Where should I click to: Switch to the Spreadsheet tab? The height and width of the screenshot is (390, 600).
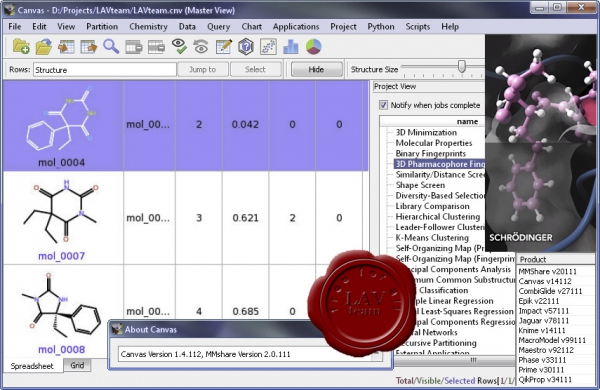32,366
